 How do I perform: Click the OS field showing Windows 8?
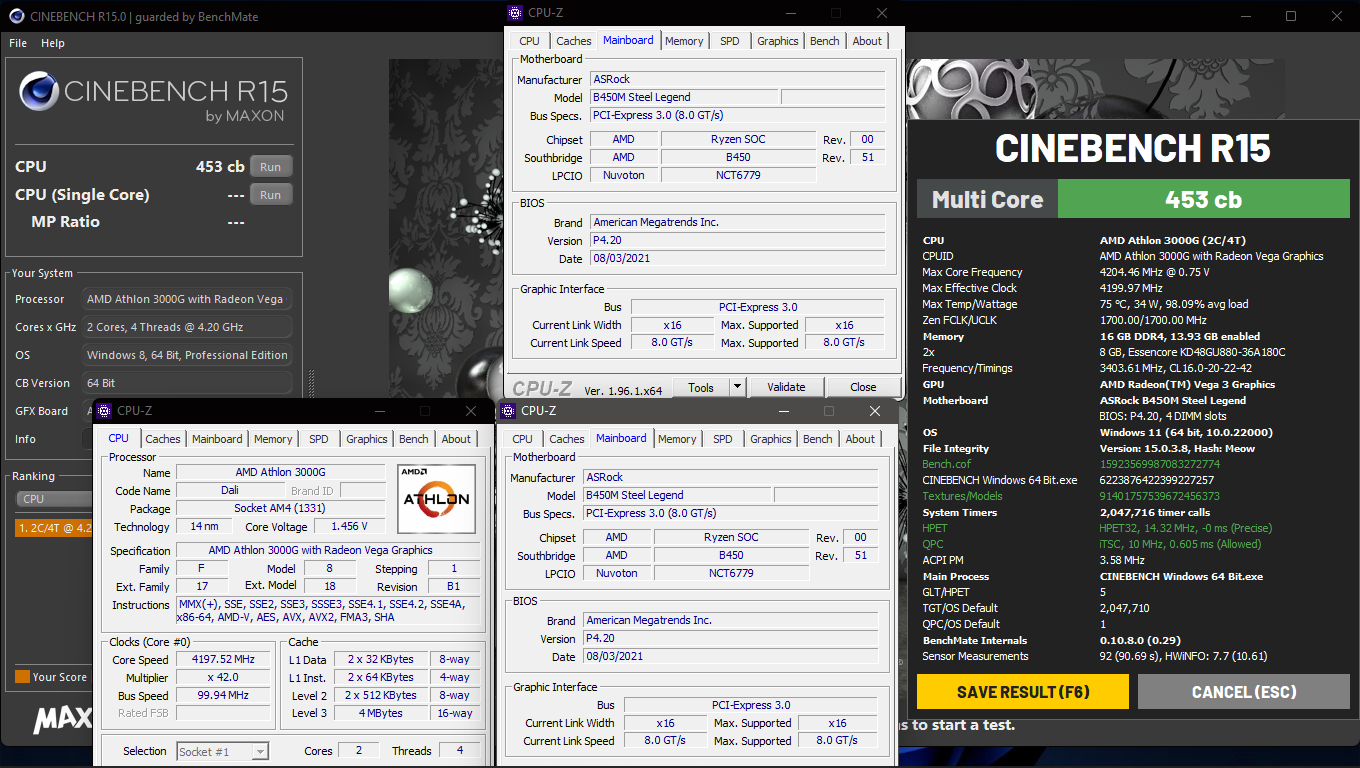pyautogui.click(x=188, y=355)
